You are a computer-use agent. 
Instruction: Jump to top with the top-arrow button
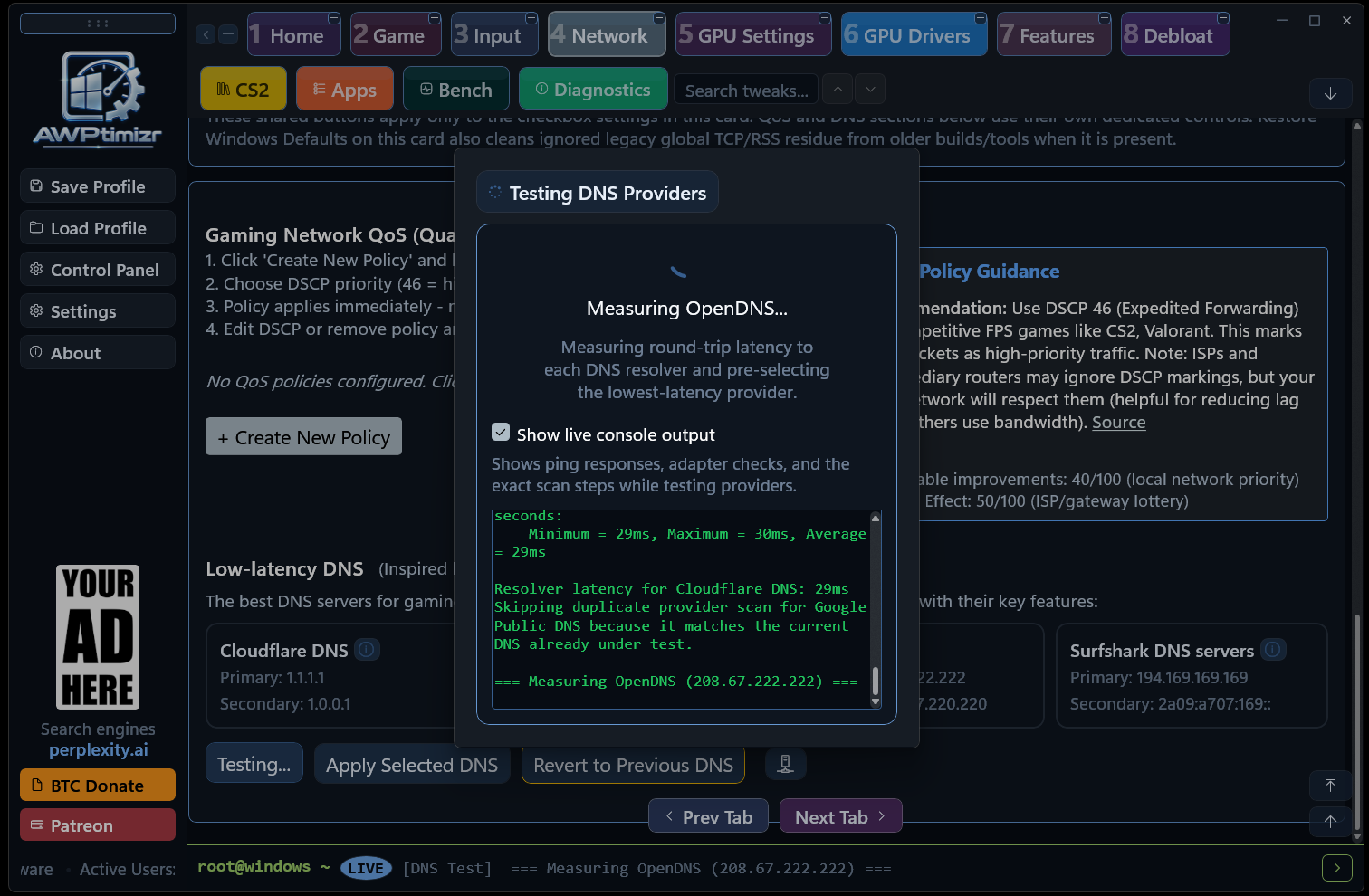click(1330, 786)
